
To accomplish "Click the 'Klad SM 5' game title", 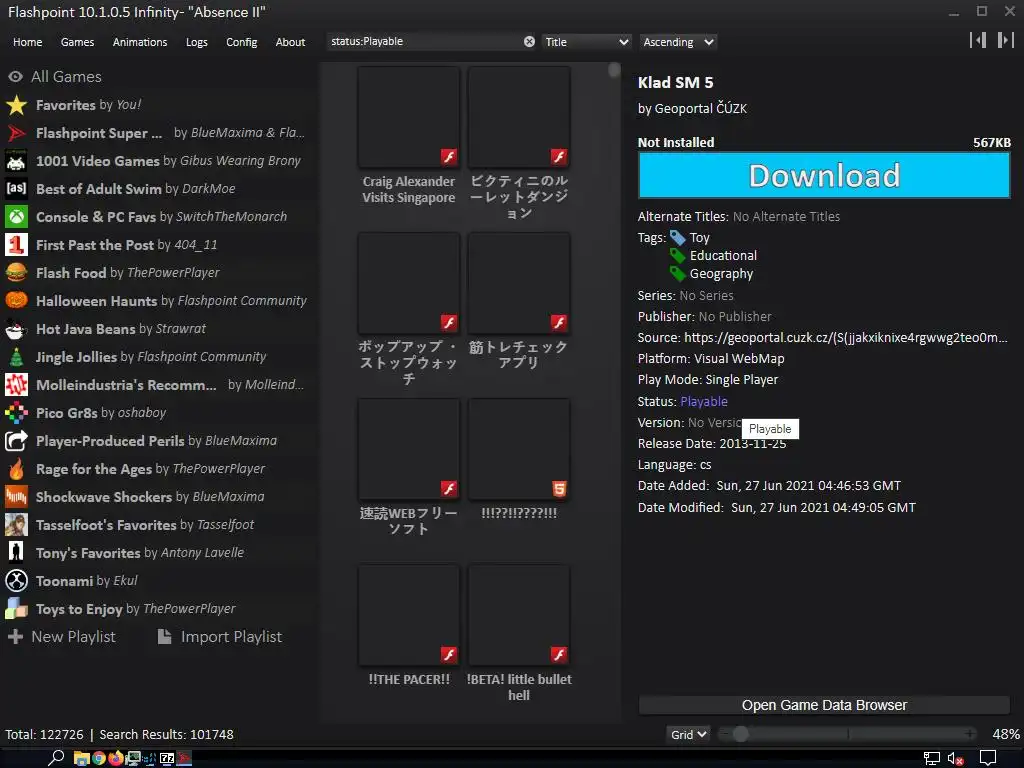I will click(x=675, y=83).
